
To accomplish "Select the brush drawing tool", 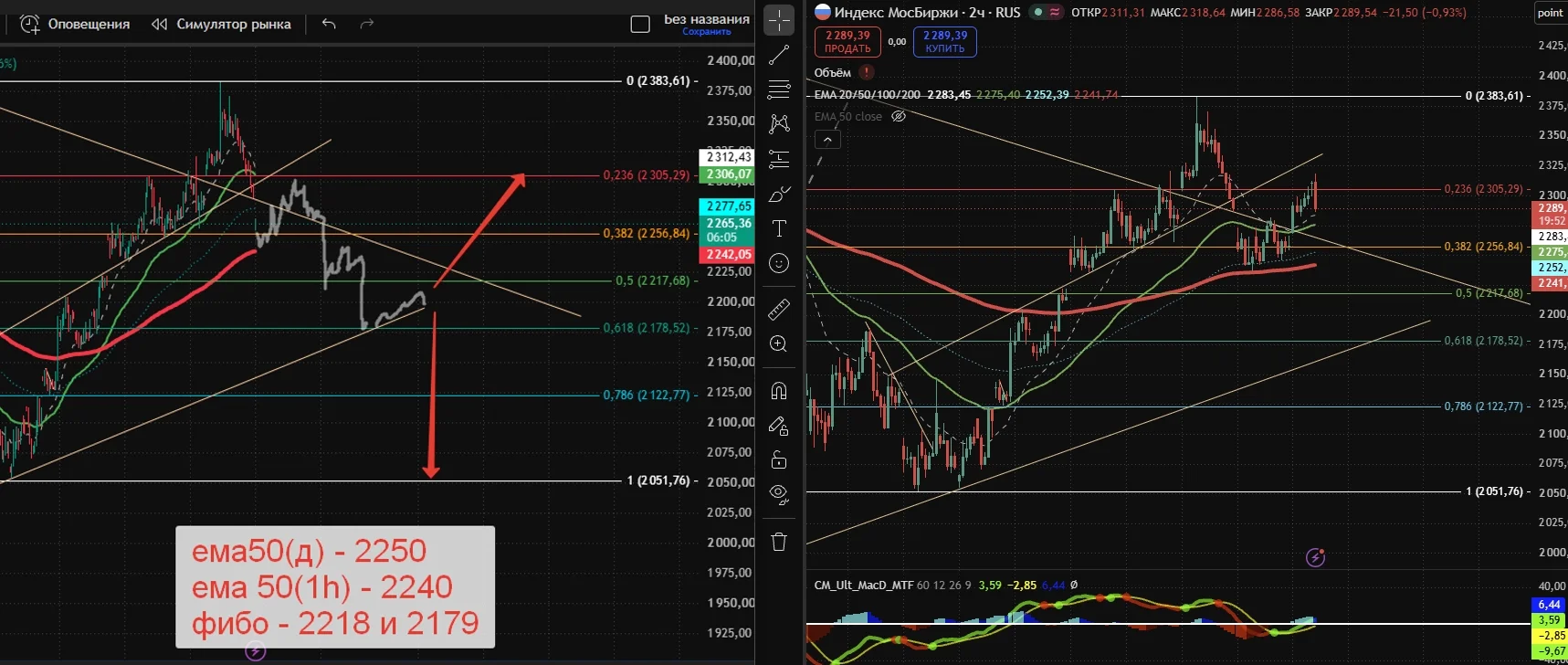I will coord(779,194).
